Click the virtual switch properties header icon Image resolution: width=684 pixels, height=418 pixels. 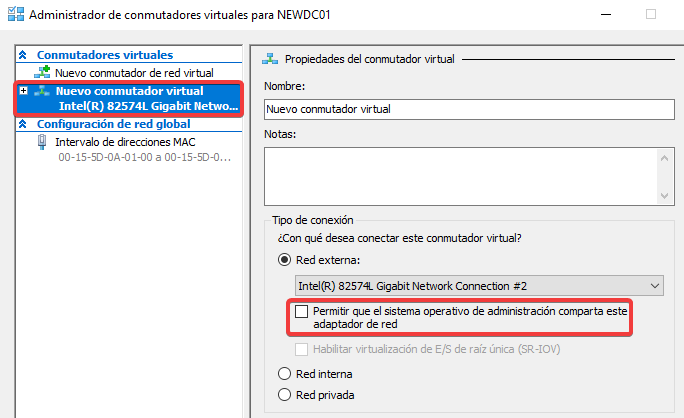[x=271, y=59]
